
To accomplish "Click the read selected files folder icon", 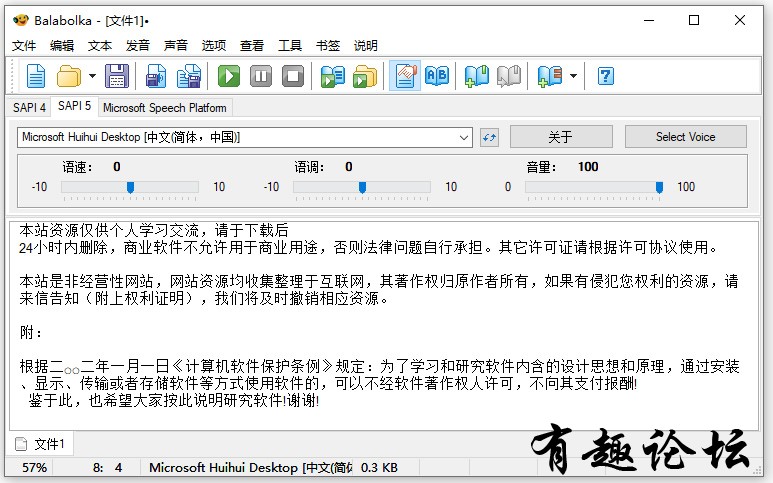I will (x=365, y=76).
